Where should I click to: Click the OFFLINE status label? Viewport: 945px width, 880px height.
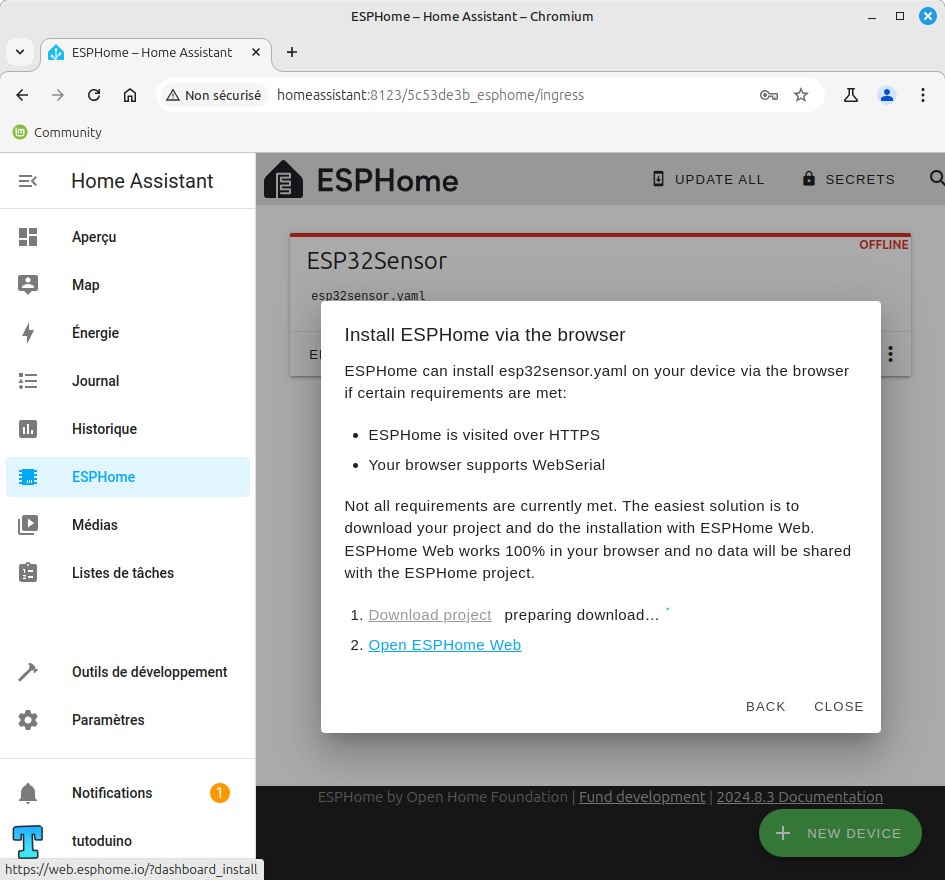(884, 245)
